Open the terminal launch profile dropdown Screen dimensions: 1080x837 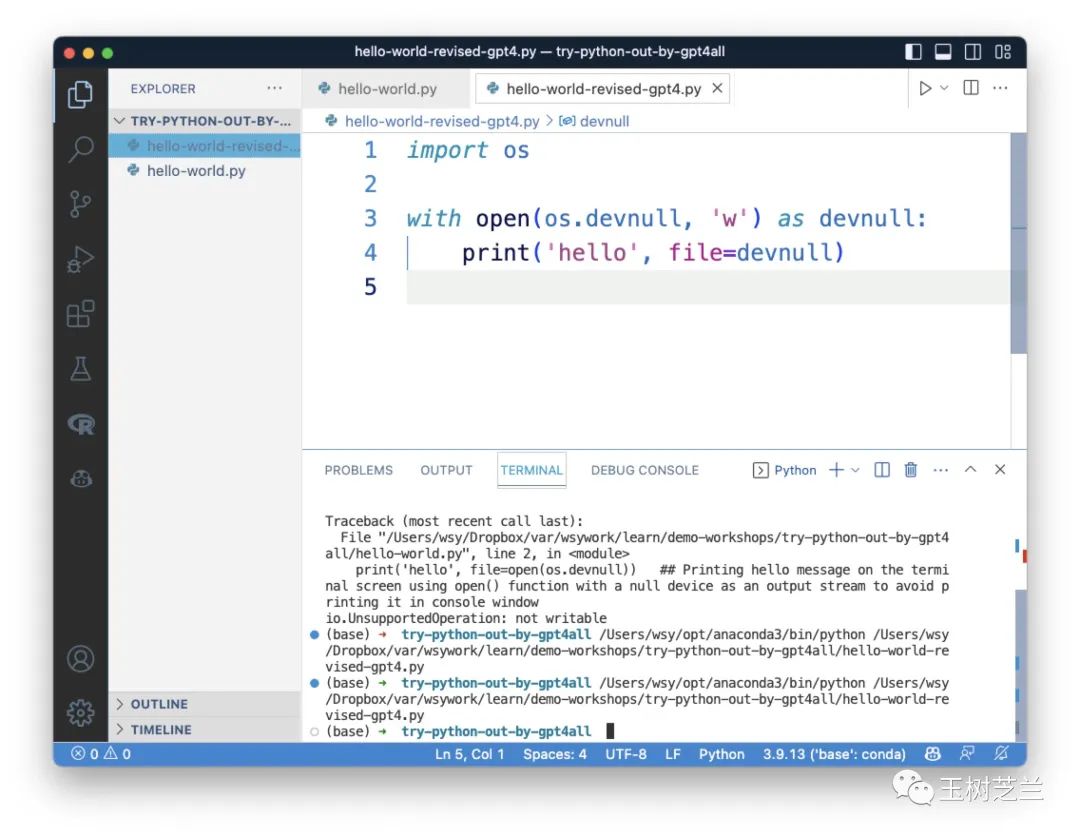855,471
